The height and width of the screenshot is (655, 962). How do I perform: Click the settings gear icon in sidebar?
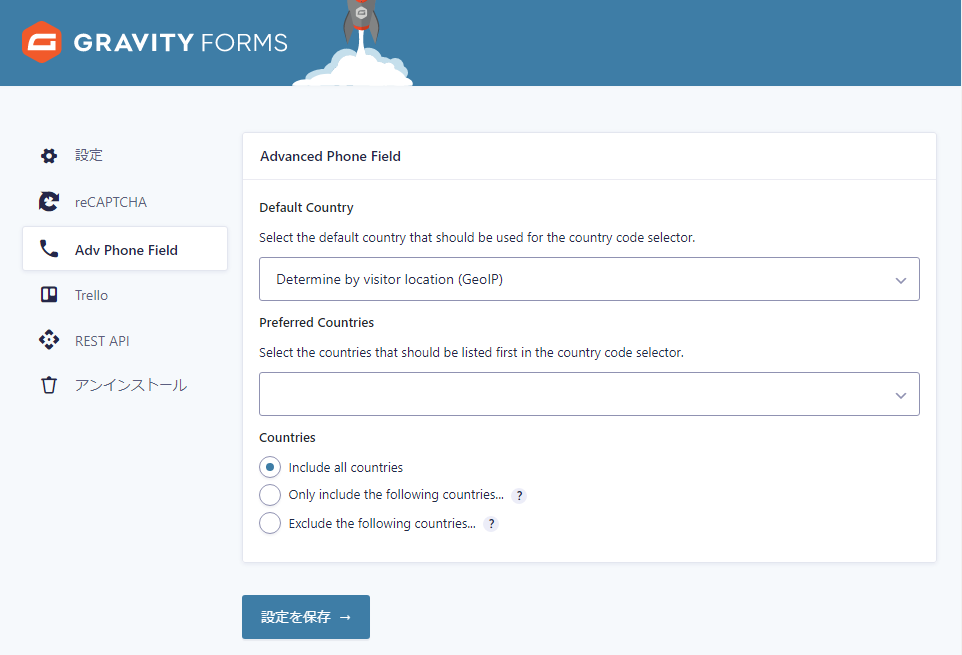(x=48, y=156)
